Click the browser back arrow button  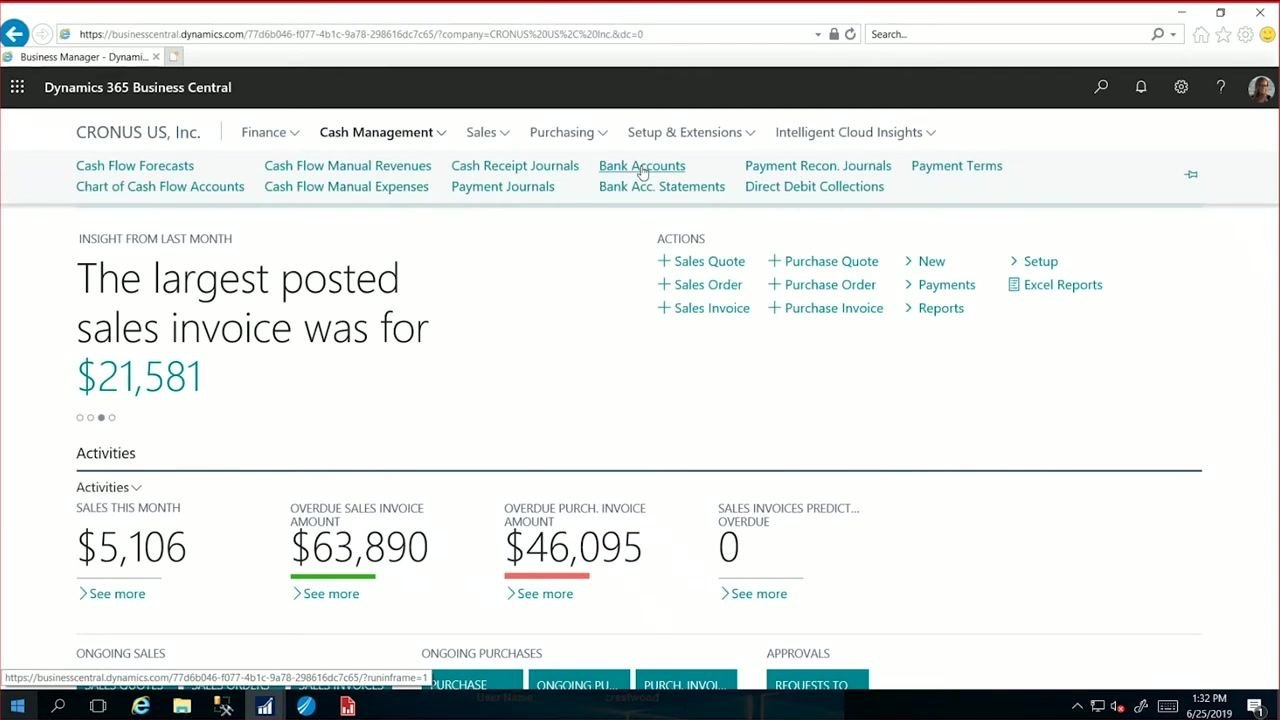tap(14, 34)
